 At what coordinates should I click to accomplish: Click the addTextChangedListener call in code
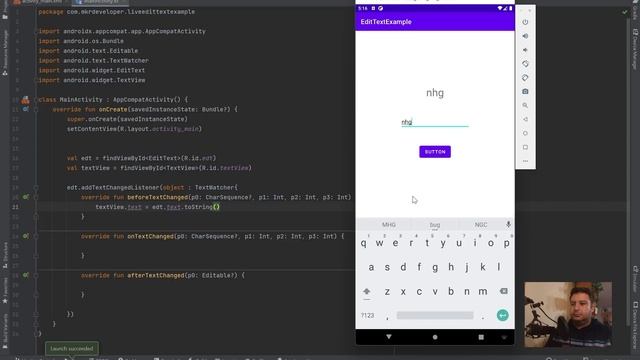pos(120,188)
